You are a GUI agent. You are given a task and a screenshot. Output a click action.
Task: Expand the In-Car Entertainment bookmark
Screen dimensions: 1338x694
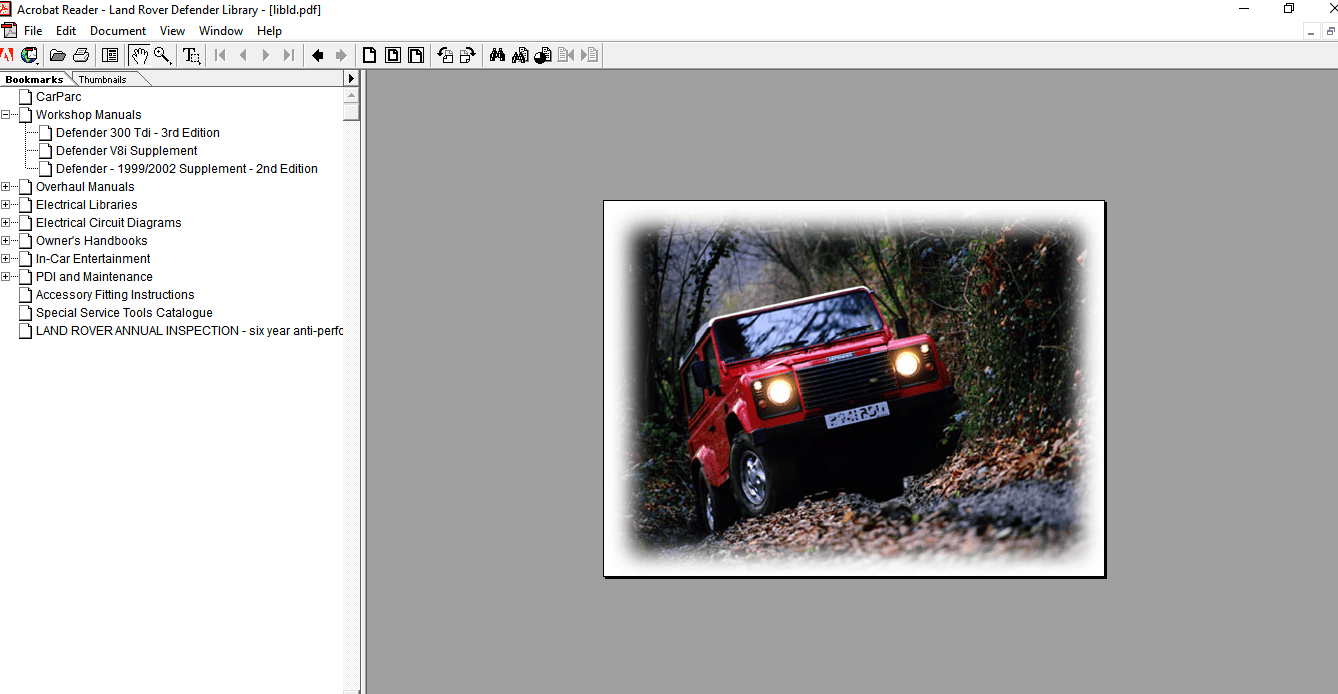6,259
